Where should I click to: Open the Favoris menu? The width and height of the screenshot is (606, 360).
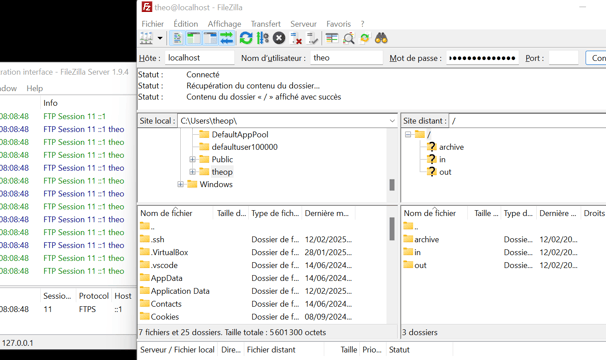pos(339,24)
